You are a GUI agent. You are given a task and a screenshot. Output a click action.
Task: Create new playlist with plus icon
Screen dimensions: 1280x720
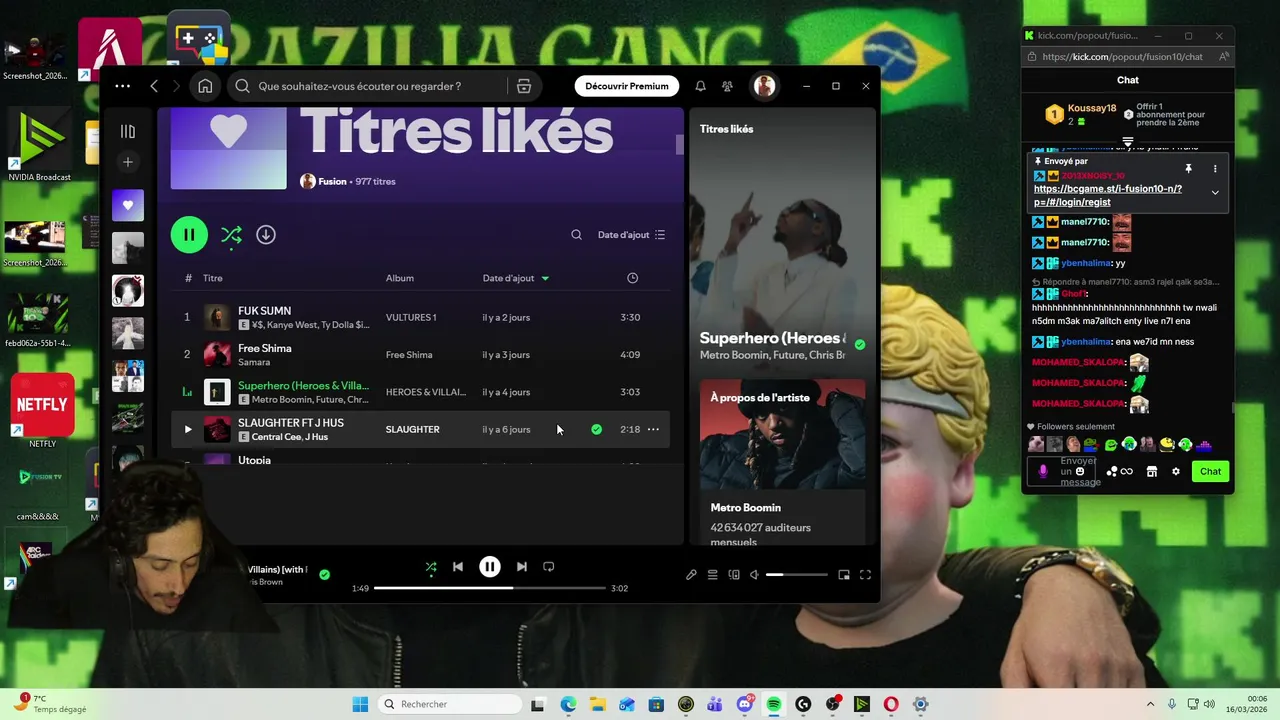click(128, 162)
